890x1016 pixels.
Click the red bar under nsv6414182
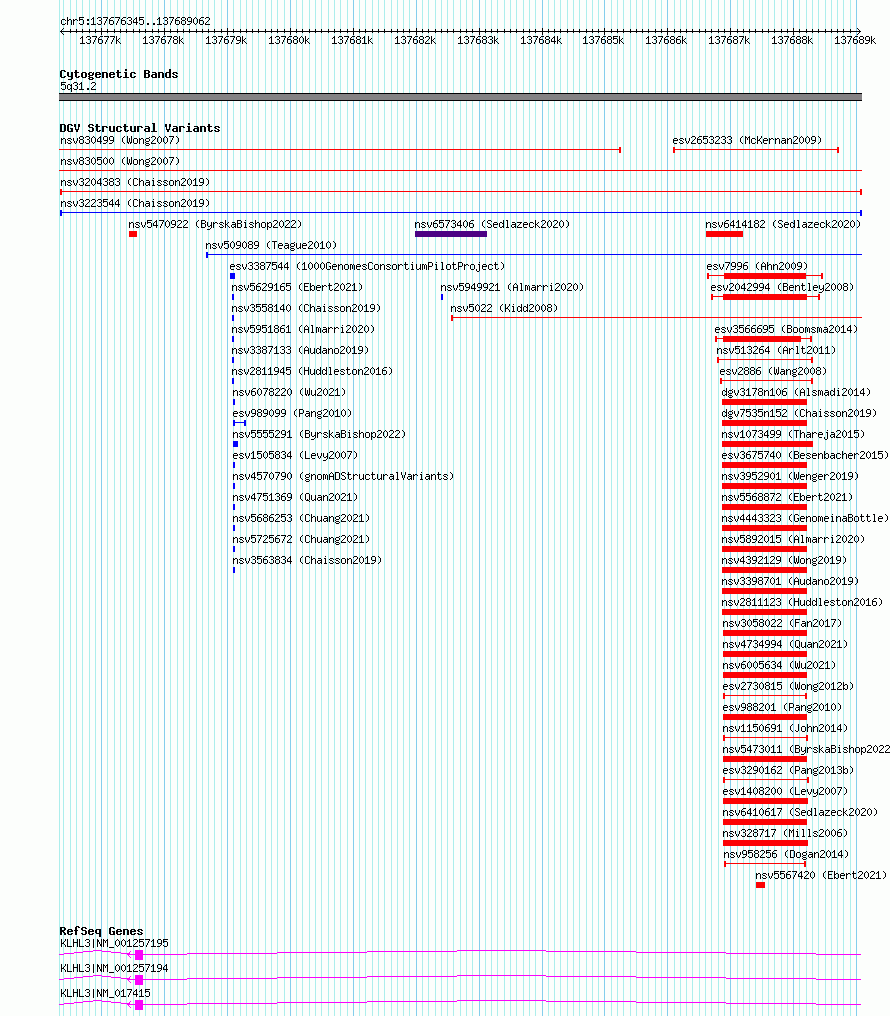pos(724,234)
